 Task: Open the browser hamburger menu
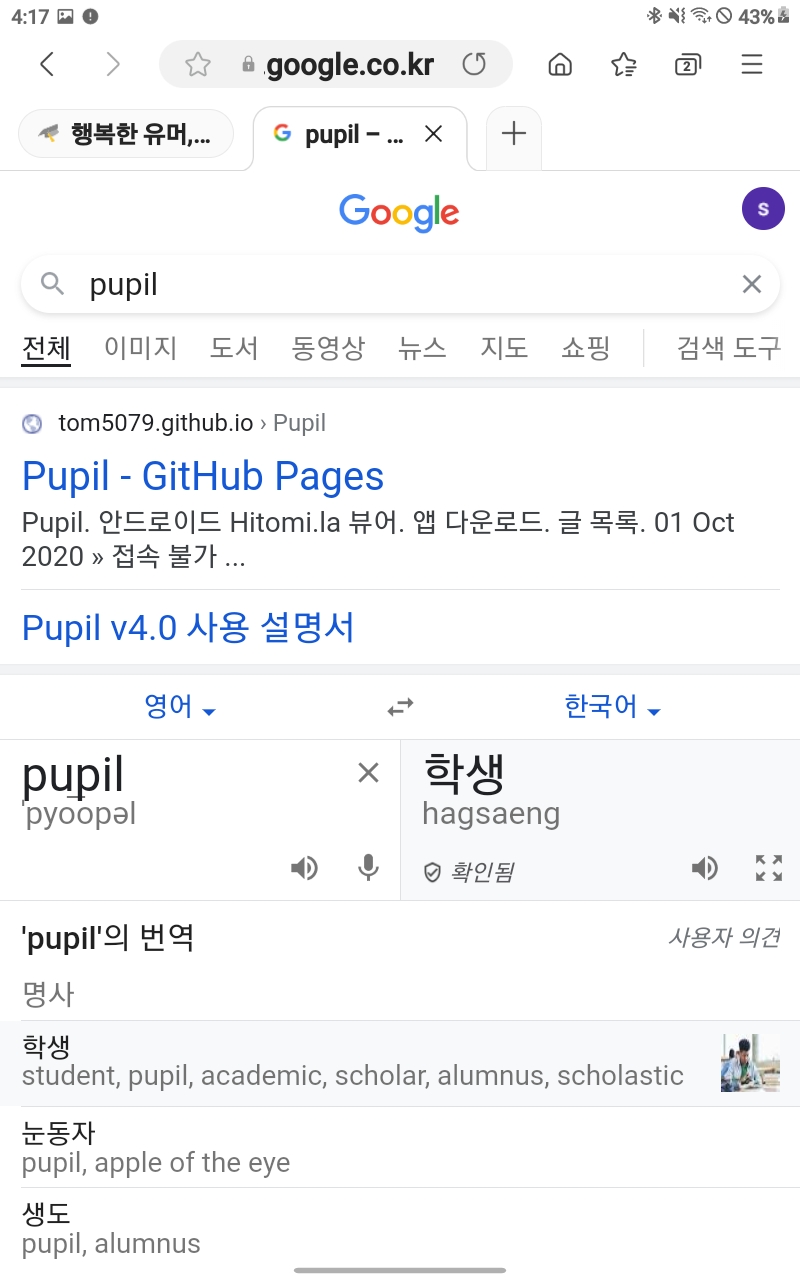pyautogui.click(x=752, y=65)
